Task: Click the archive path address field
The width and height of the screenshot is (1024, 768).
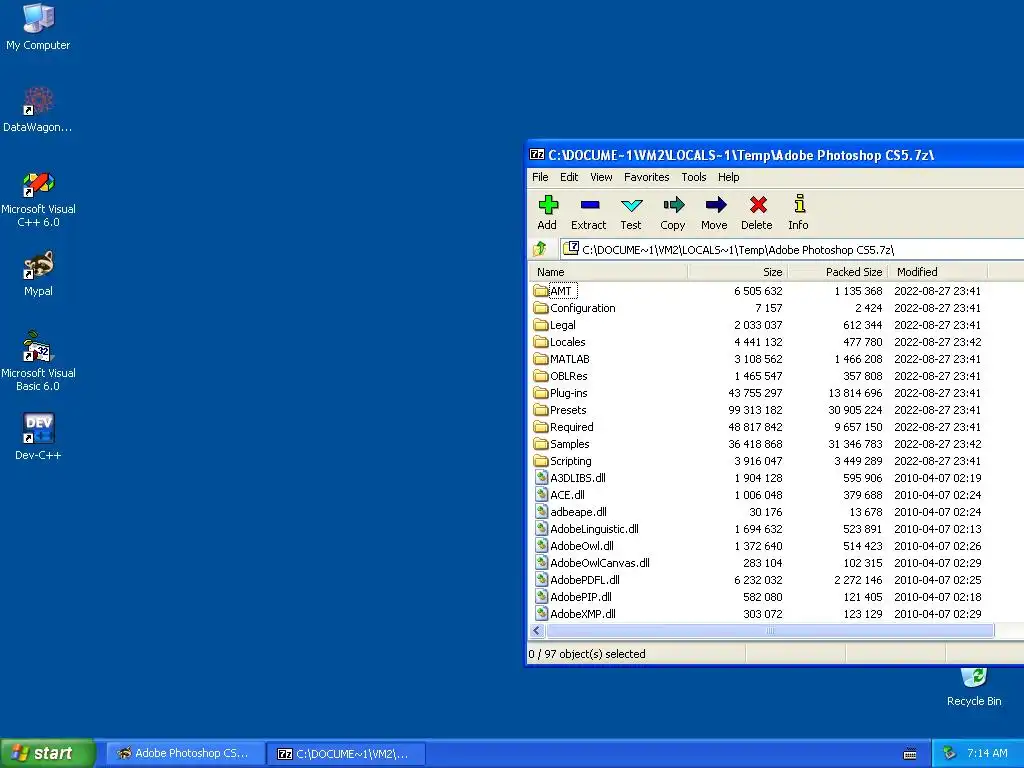Action: (792, 249)
